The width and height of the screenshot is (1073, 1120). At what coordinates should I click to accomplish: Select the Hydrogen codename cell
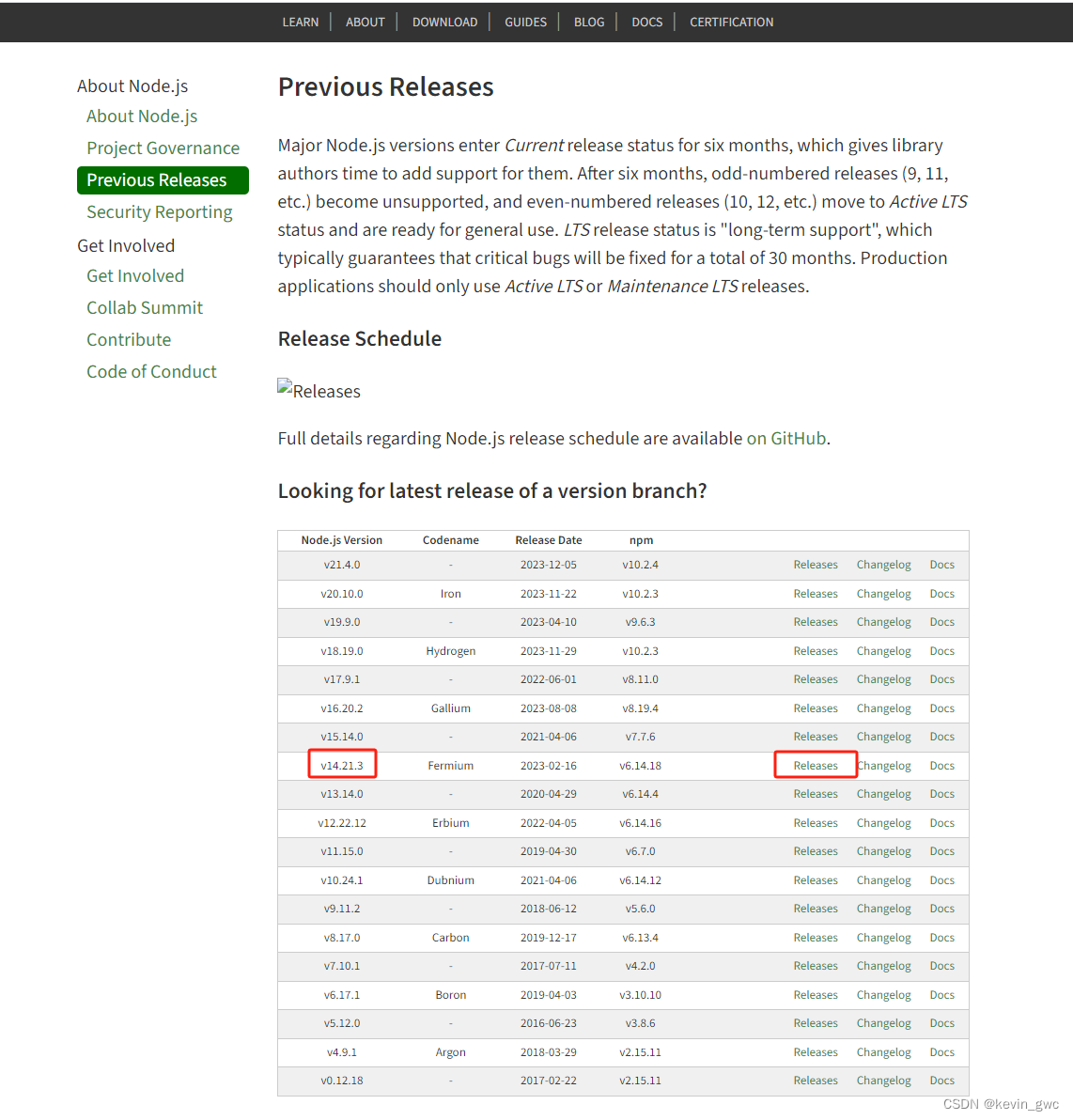[450, 651]
